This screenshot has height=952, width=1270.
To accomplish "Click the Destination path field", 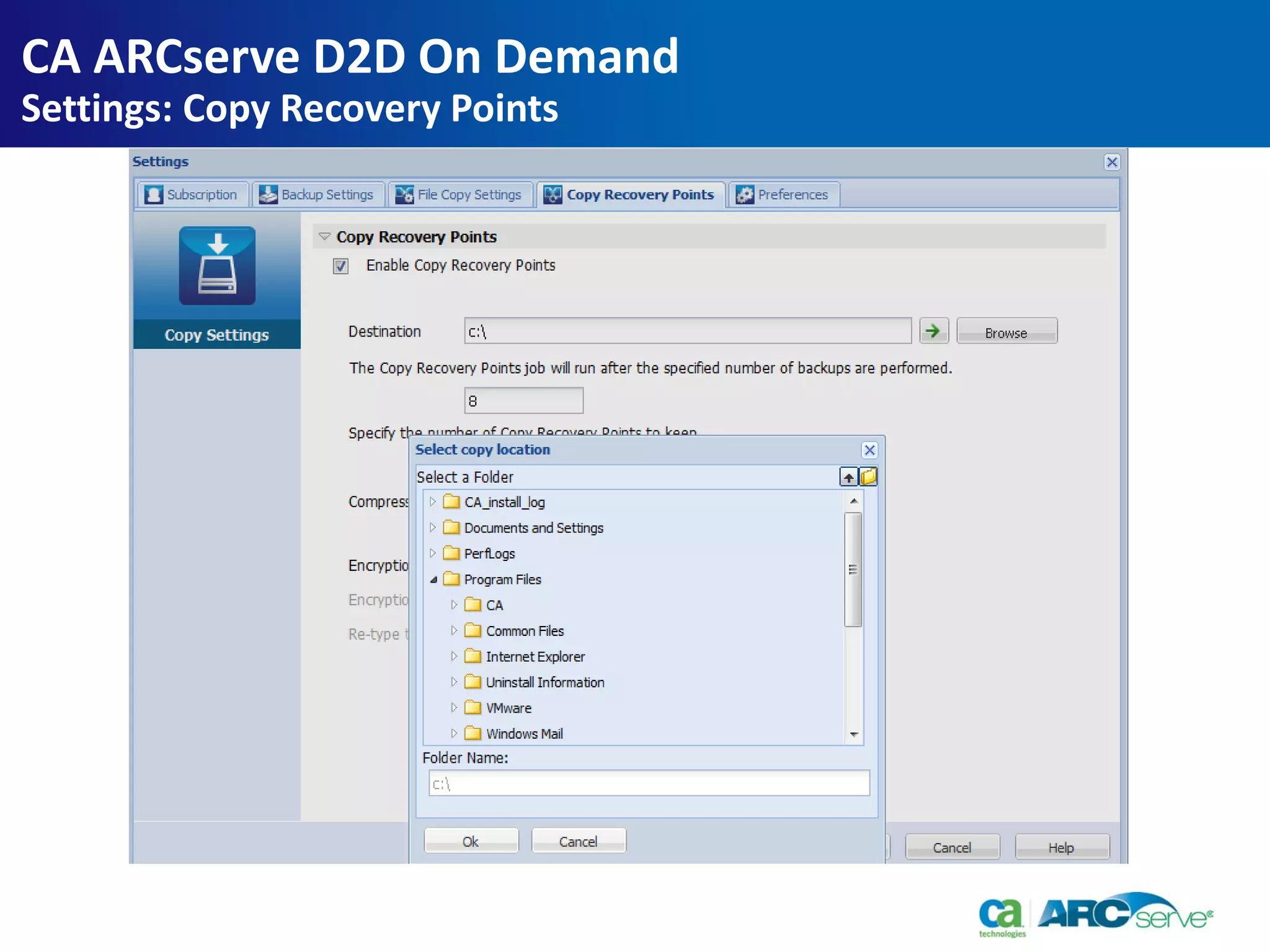I will point(688,331).
